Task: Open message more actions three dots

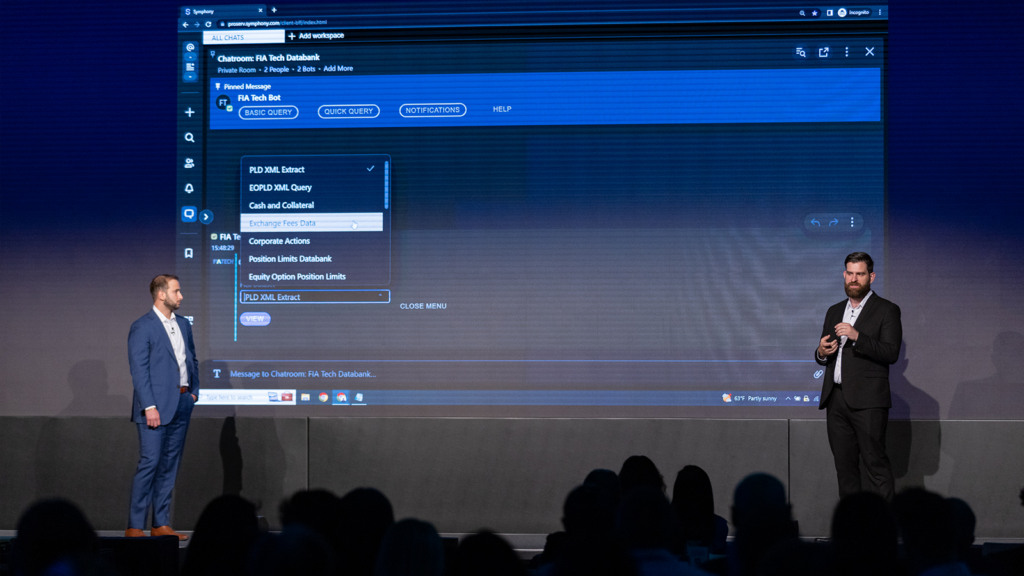Action: click(x=852, y=223)
